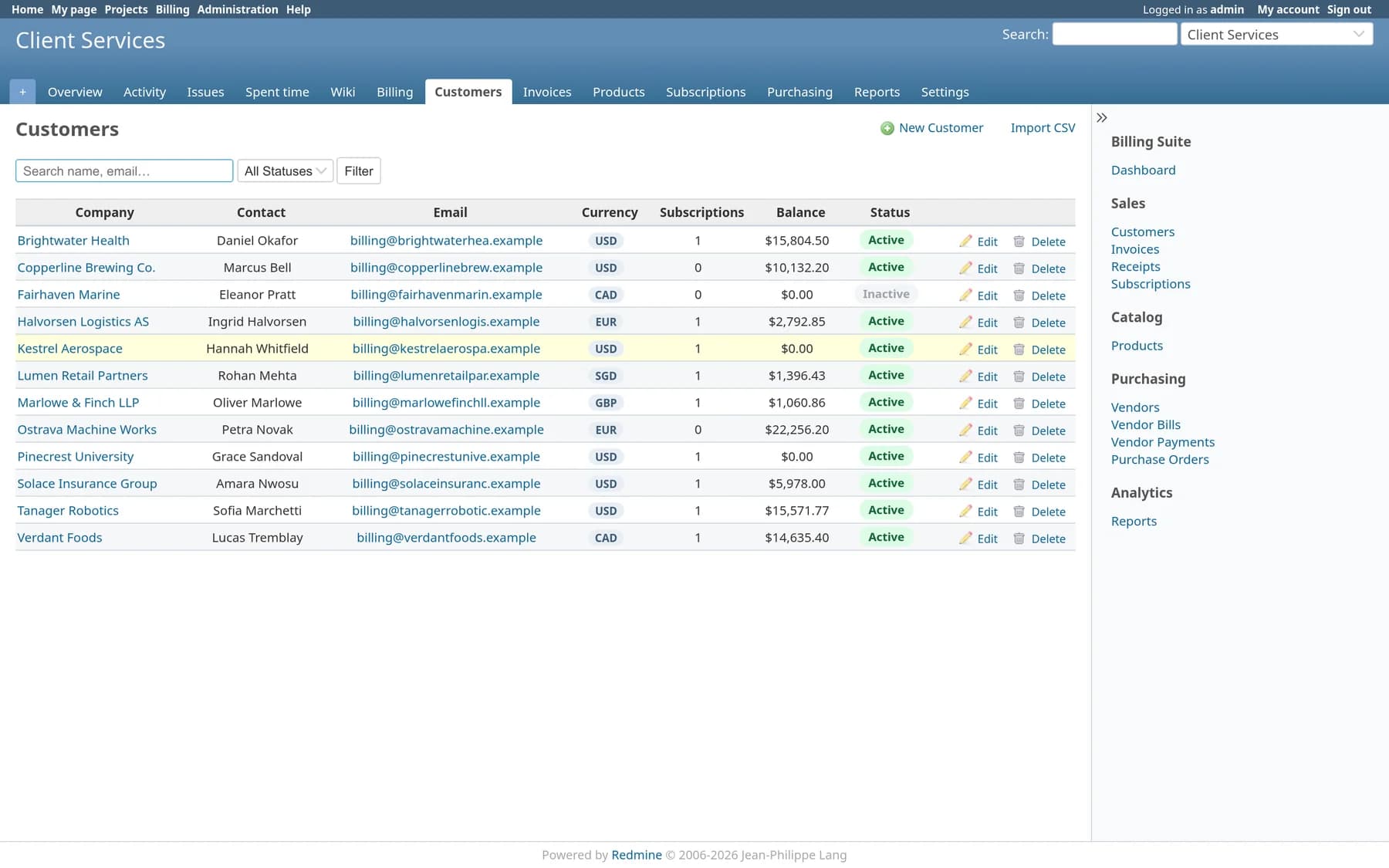The height and width of the screenshot is (868, 1389).
Task: Click the Filter button
Action: pos(359,171)
